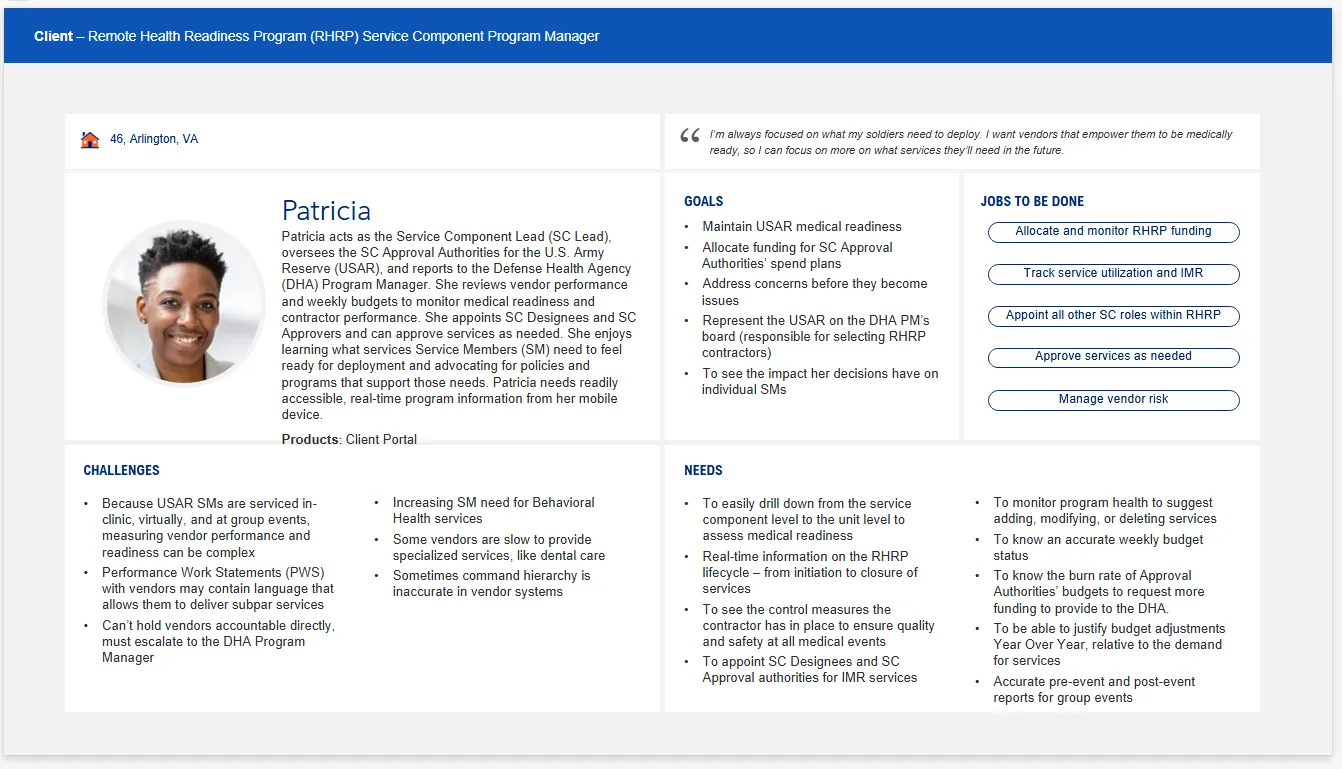Screen dimensions: 1342x769
Task: Click the CHALLENGES section heading
Action: pos(121,470)
